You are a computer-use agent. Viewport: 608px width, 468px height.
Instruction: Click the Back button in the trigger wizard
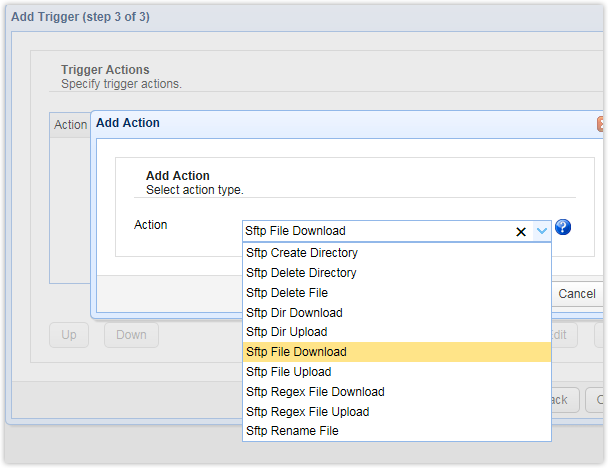(x=561, y=400)
